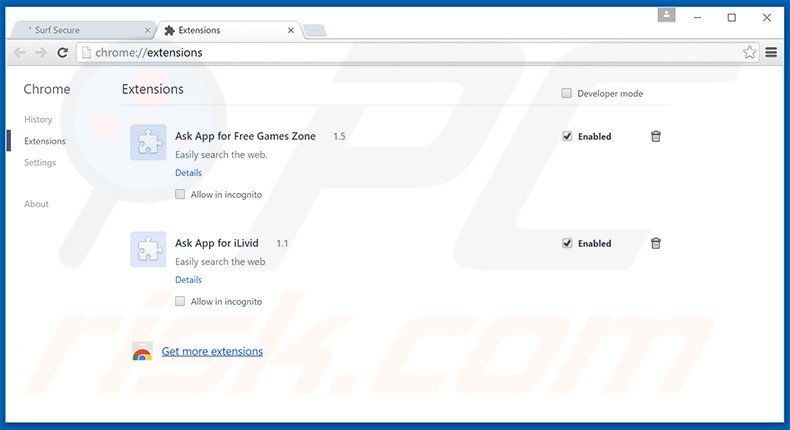Open Settings in the sidebar
Screen dimensions: 790x430
pos(40,162)
